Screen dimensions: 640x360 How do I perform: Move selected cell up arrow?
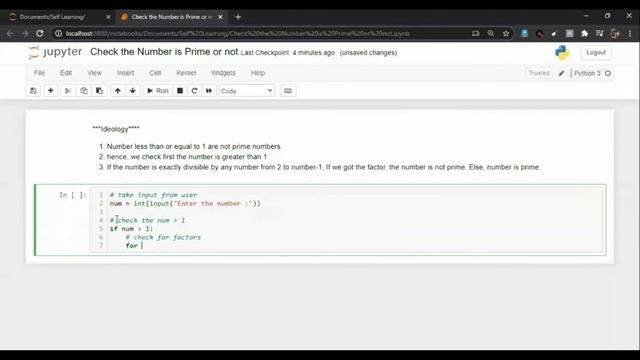118,91
